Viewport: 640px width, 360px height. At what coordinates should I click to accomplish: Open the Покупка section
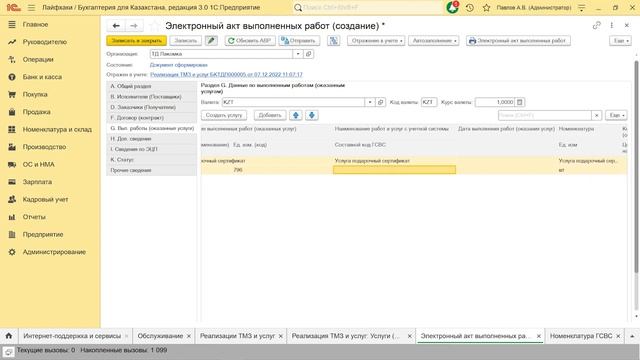tap(35, 95)
